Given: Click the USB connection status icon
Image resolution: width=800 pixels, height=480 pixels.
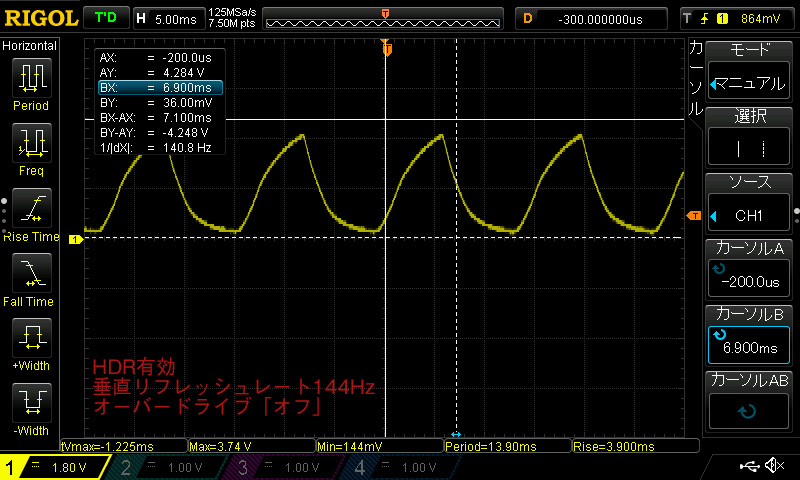Looking at the screenshot, I should [749, 465].
